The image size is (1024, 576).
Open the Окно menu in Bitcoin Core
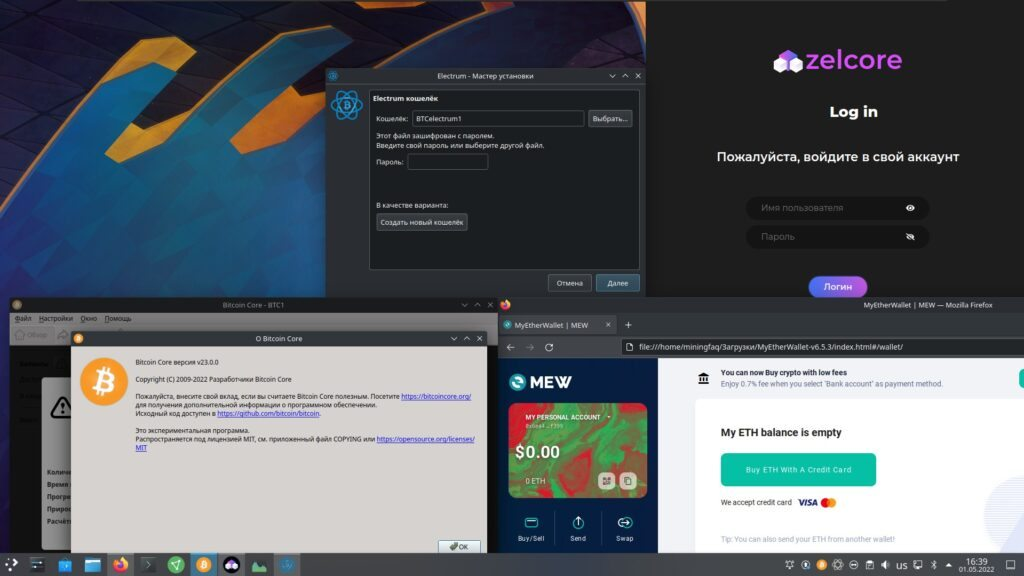pyautogui.click(x=88, y=319)
